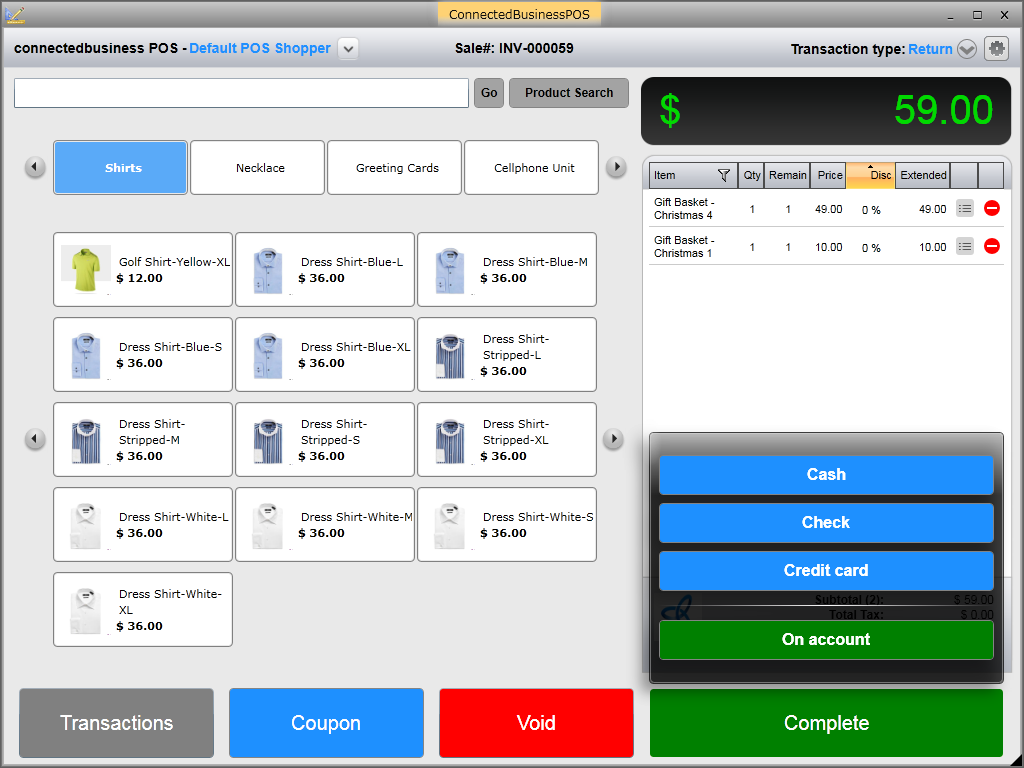The width and height of the screenshot is (1024, 768).
Task: Open the settings gear icon
Action: [996, 48]
